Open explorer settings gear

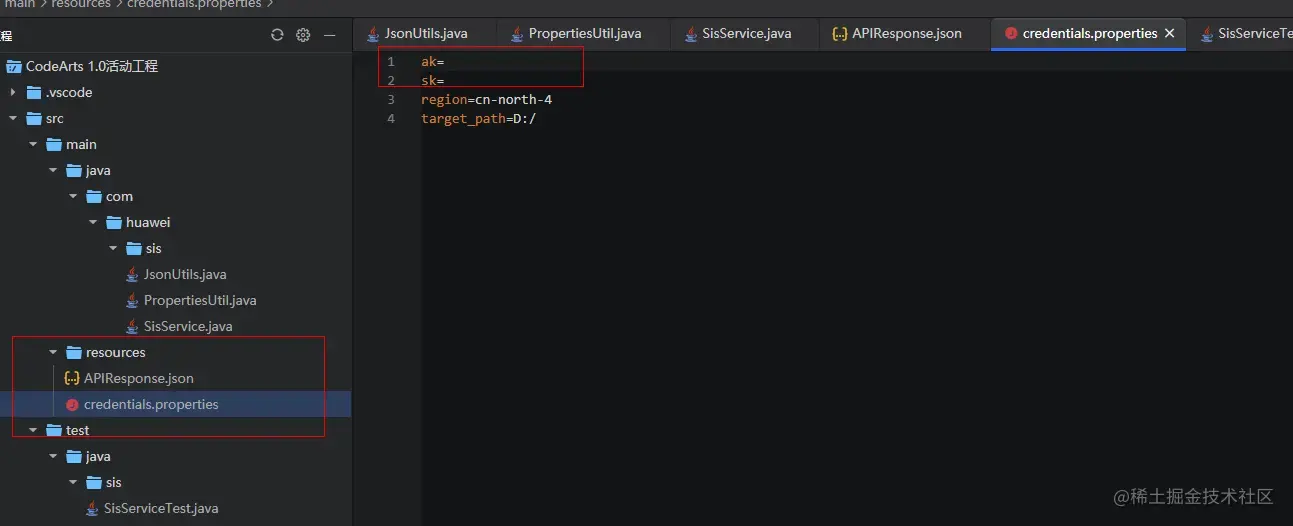pos(303,35)
